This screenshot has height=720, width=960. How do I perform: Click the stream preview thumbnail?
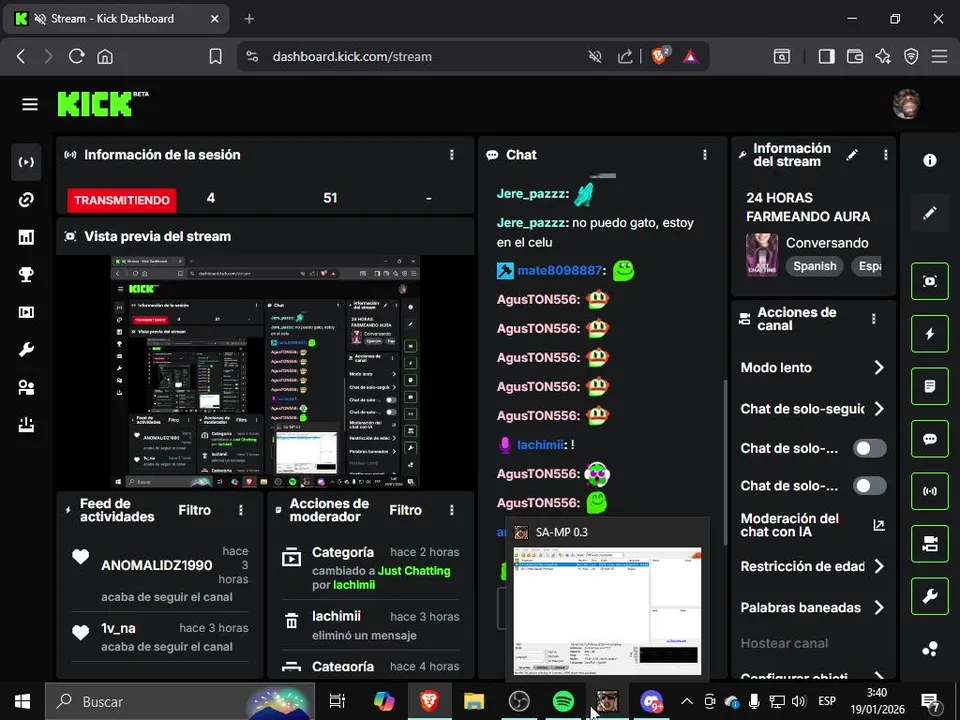[266, 372]
